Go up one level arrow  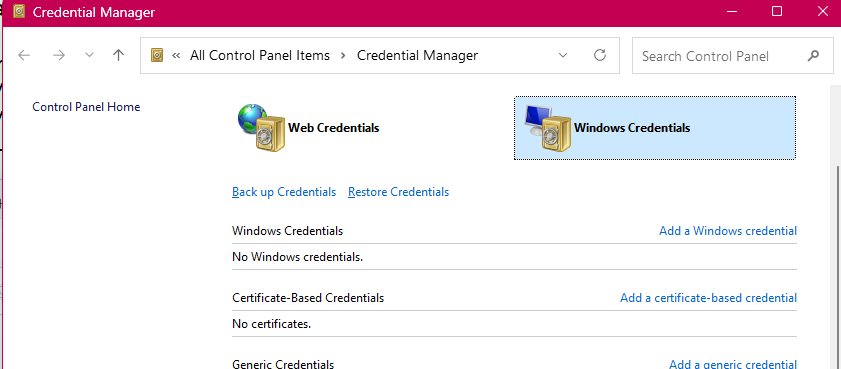(x=119, y=55)
